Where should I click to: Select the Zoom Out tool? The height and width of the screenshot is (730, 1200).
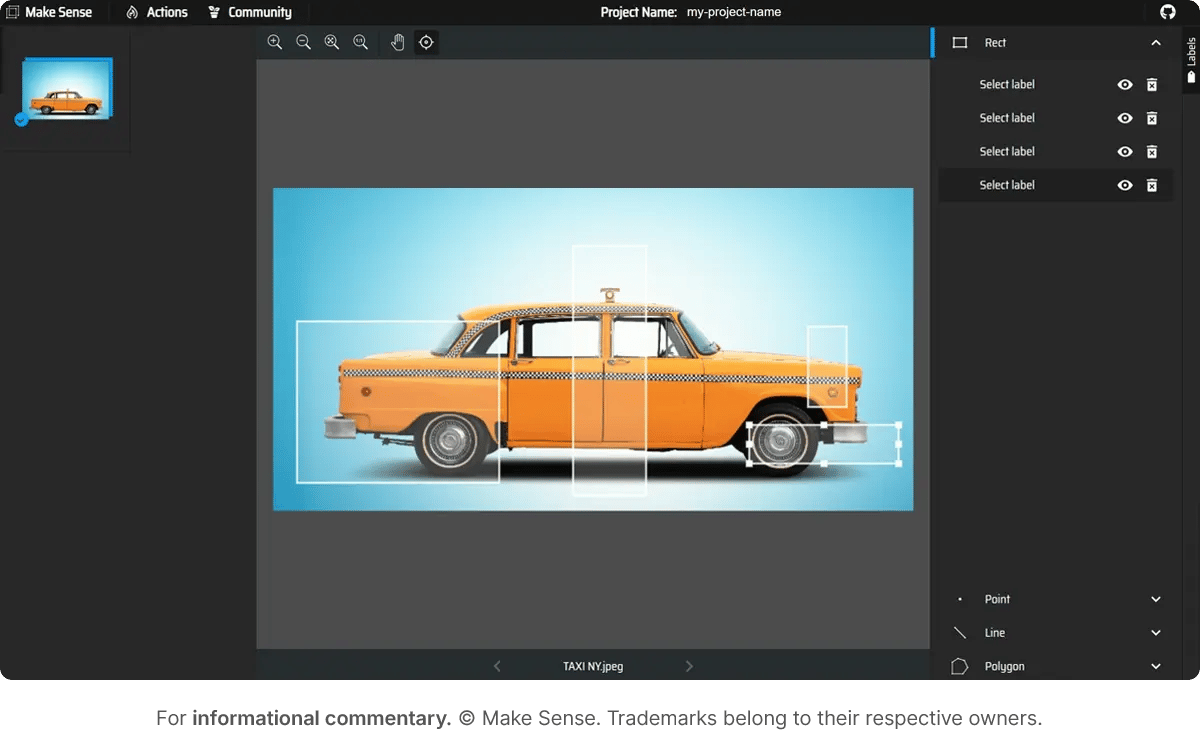(303, 42)
